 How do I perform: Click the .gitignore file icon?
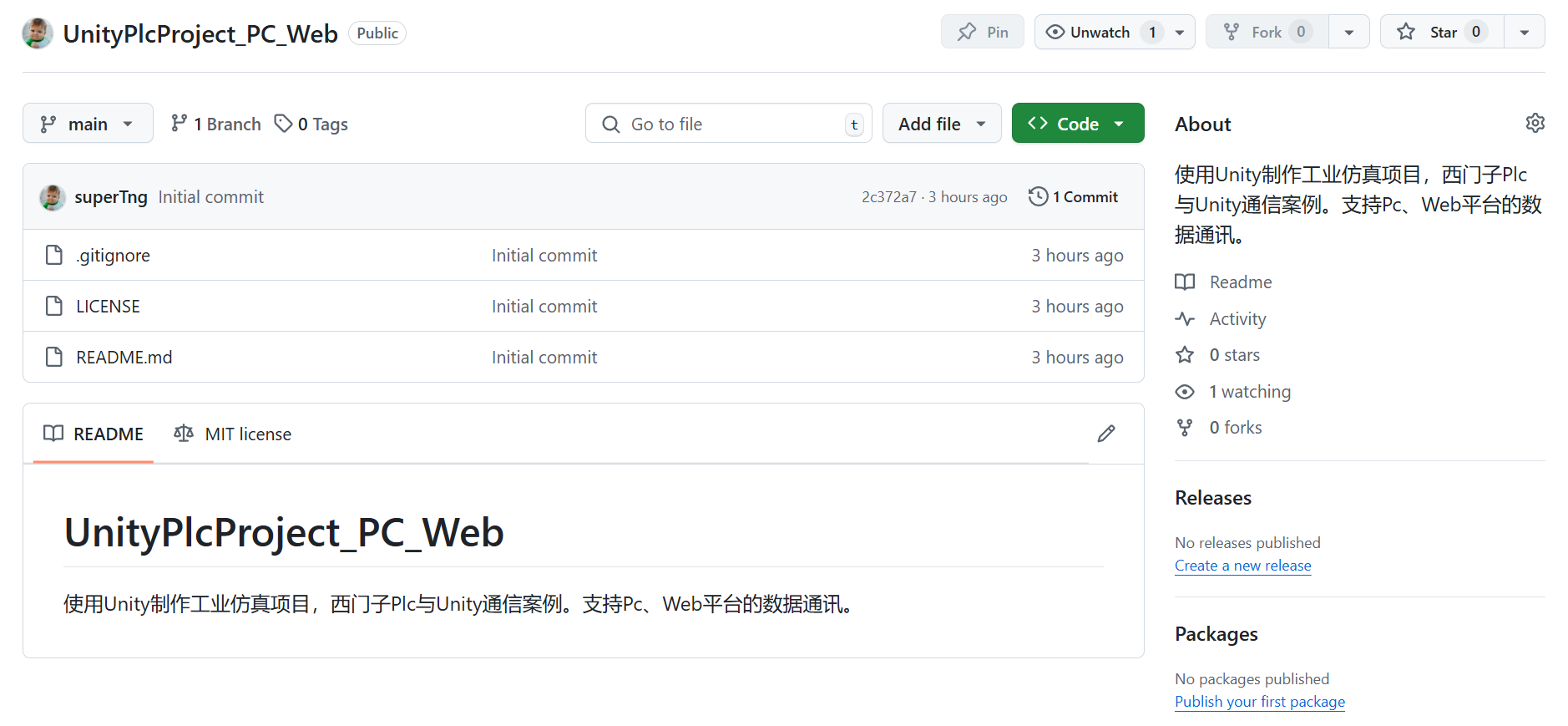coord(54,255)
